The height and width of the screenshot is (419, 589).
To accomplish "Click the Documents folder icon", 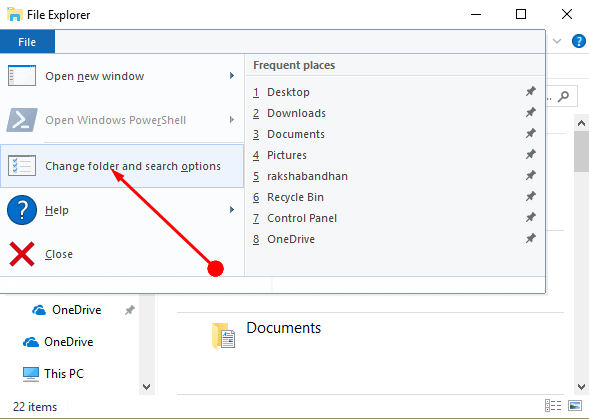I will (x=224, y=336).
